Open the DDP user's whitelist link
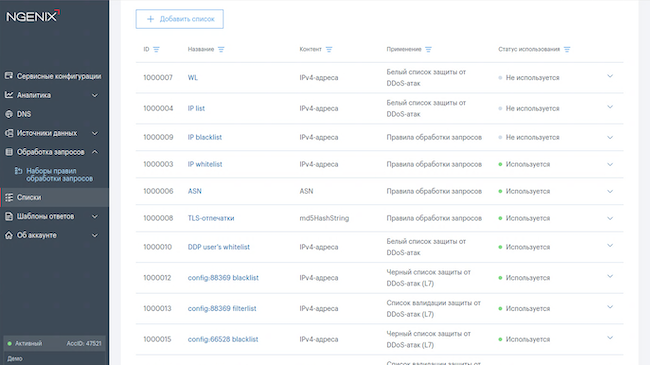 click(218, 247)
